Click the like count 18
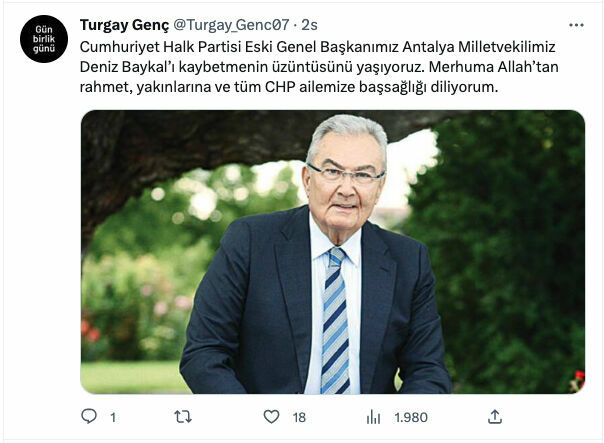604x443 pixels. point(299,417)
